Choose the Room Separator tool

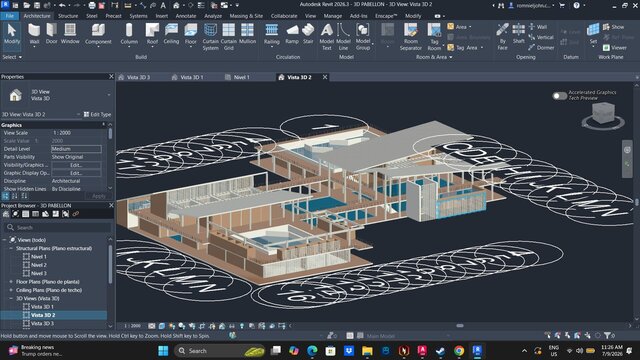[411, 37]
